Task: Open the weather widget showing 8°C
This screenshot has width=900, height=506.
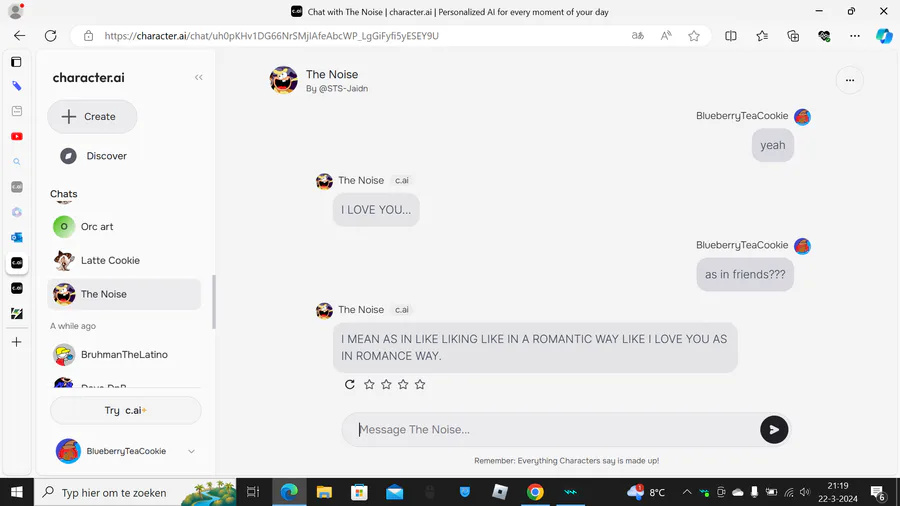Action: [x=646, y=492]
